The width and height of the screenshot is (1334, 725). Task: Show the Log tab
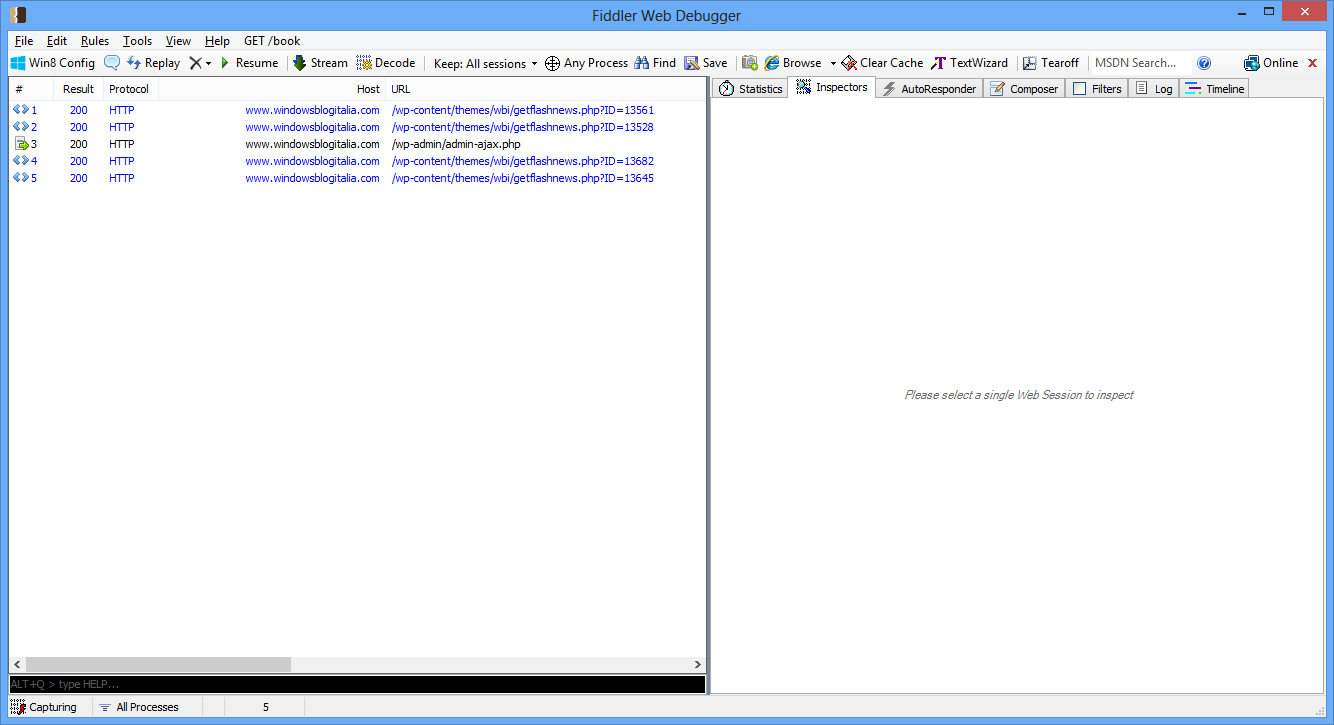click(1154, 89)
